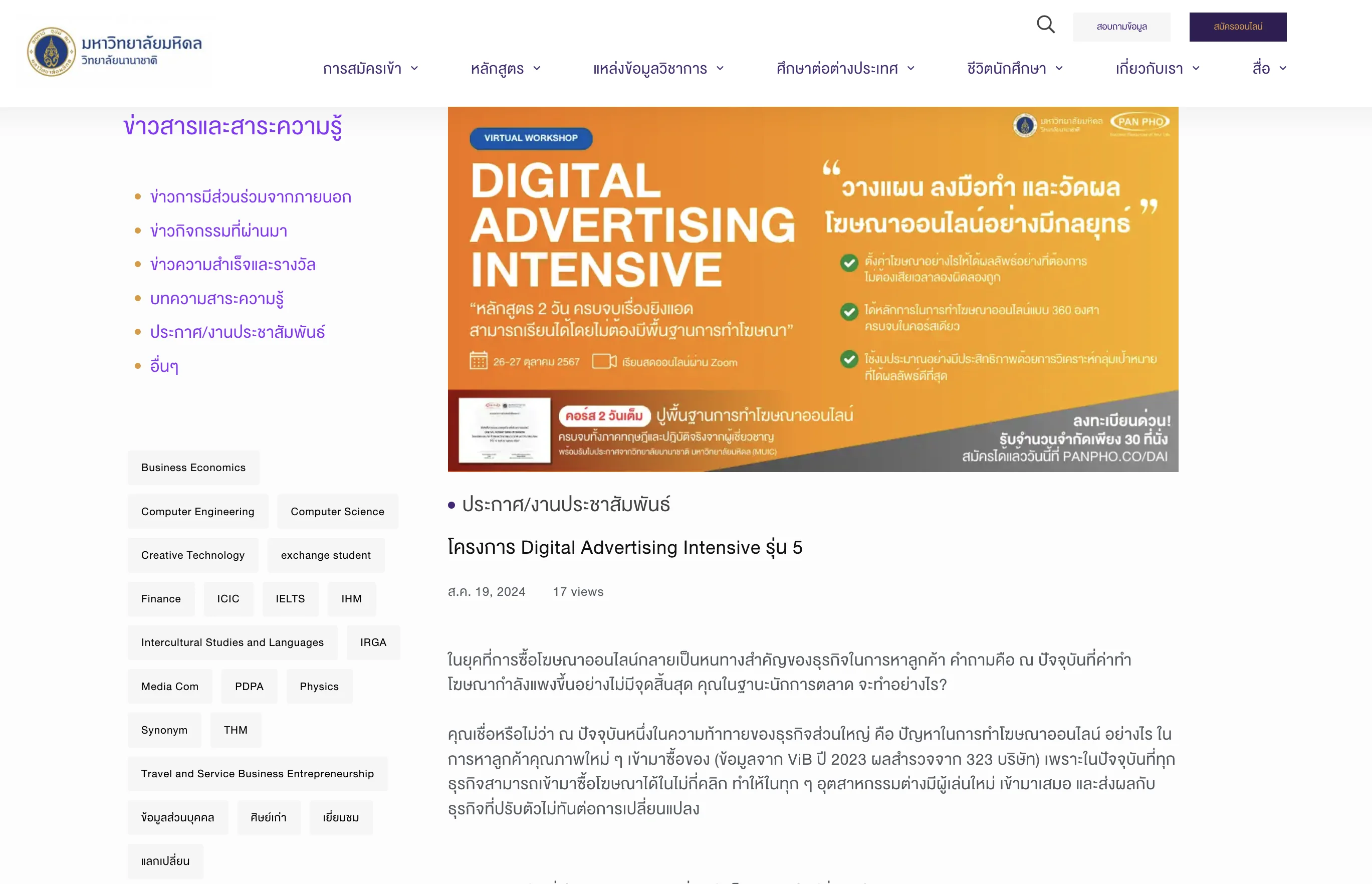This screenshot has height=884, width=1372.
Task: Select the ข้อมูลส่วนบุคคล tag
Action: 178,817
